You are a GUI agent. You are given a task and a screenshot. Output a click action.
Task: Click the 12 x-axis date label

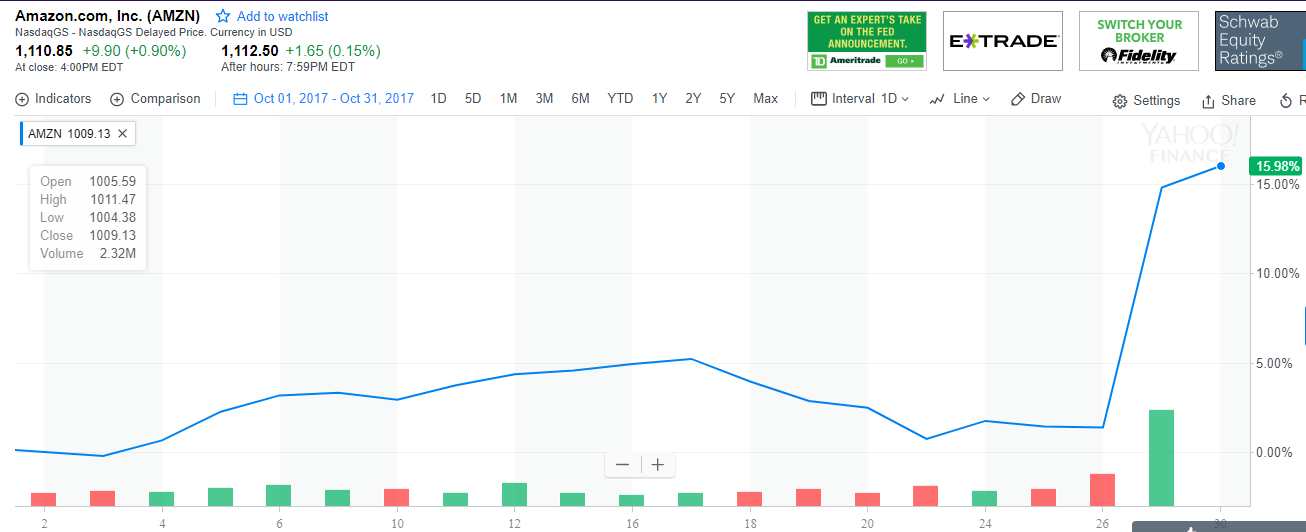[515, 523]
